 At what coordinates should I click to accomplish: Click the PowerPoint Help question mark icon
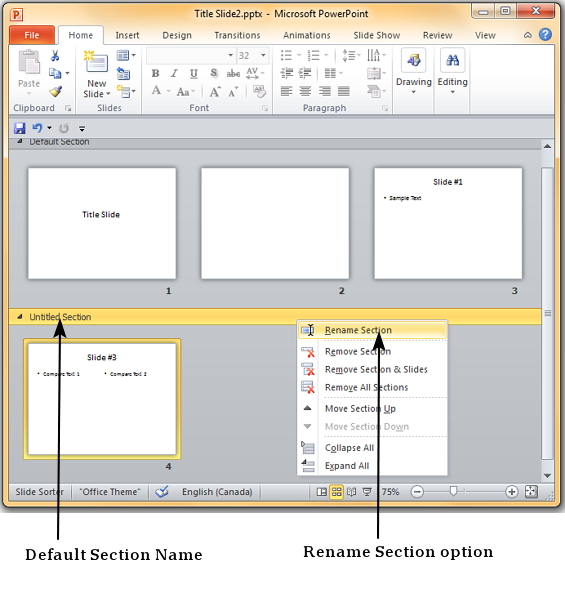click(x=545, y=35)
